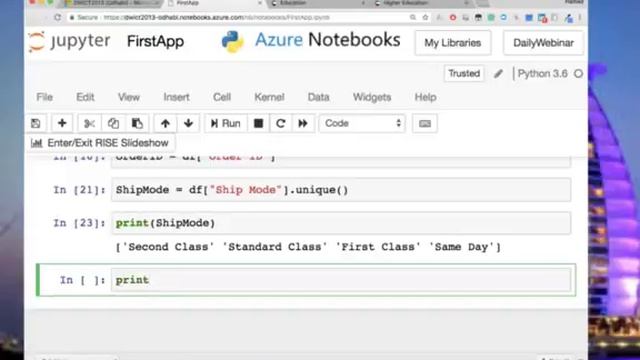Open the Data menu
The width and height of the screenshot is (640, 360).
point(318,97)
